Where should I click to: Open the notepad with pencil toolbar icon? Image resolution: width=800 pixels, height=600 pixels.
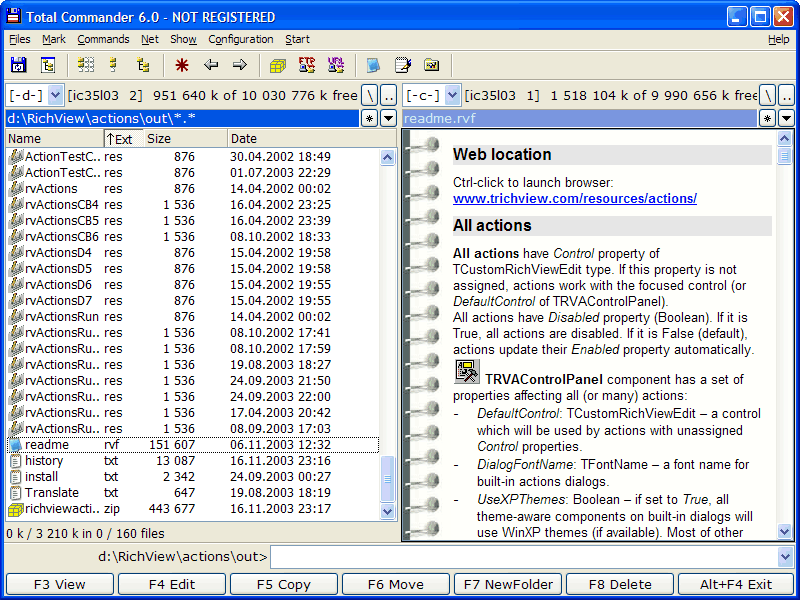(403, 66)
